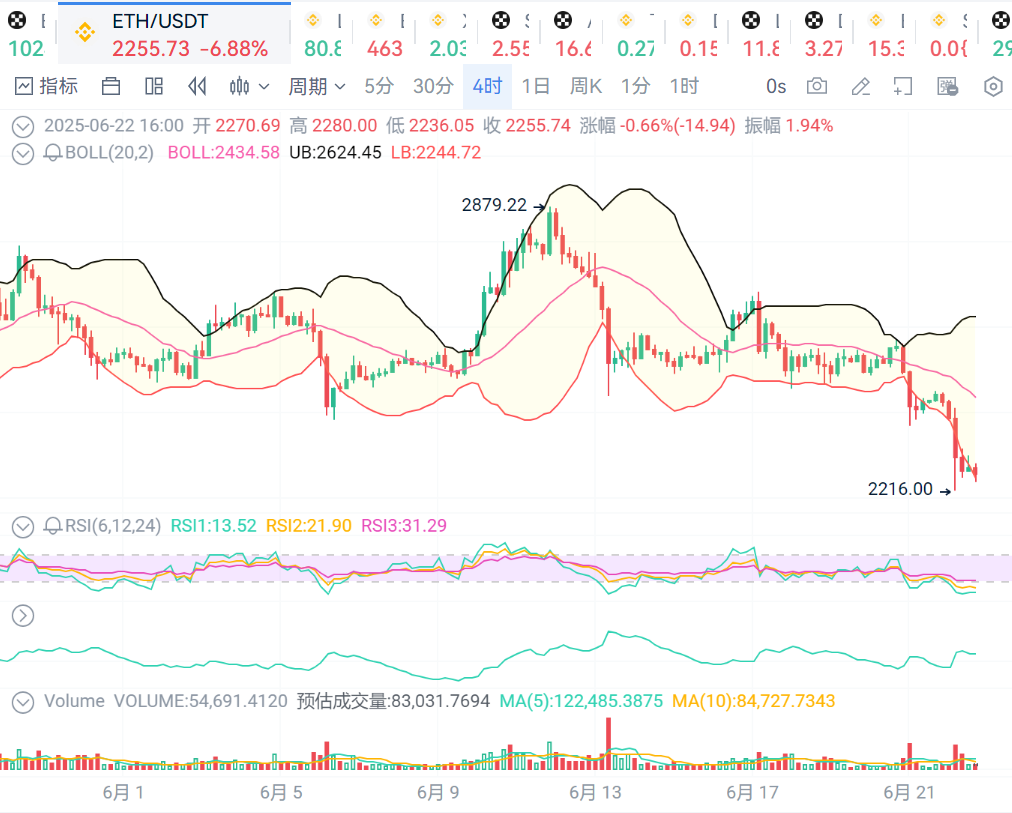The width and height of the screenshot is (1012, 813).
Task: Open the ticker tab showing 2.03
Action: pyautogui.click(x=448, y=34)
